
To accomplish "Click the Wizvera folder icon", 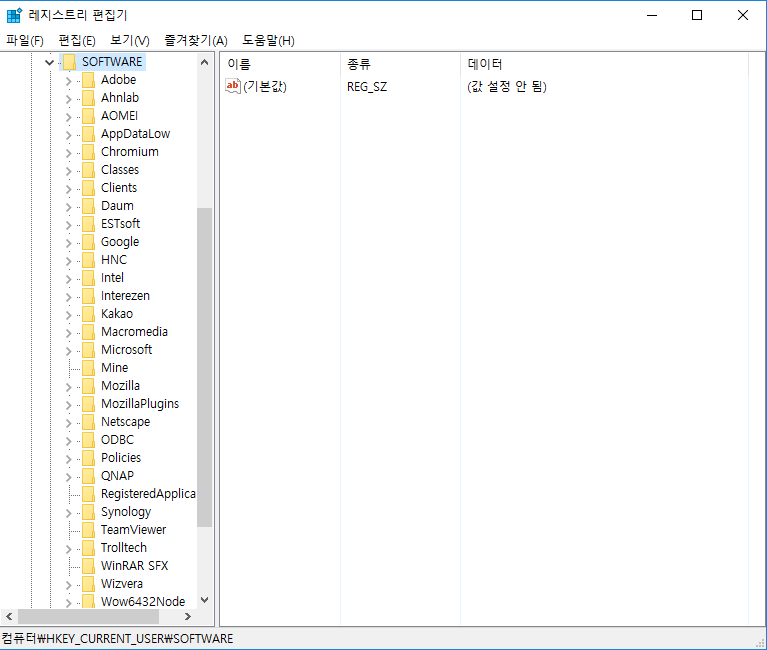I will (x=89, y=584).
